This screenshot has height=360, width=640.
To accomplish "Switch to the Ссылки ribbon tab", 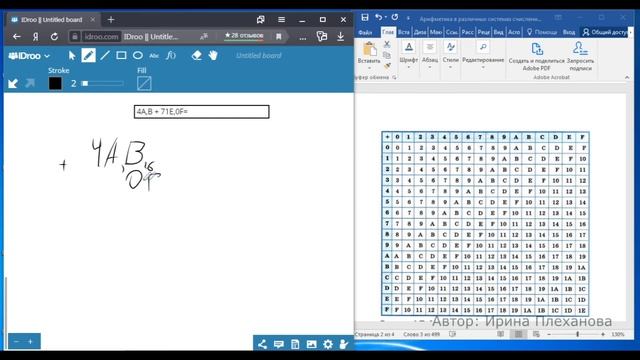I will pos(452,32).
